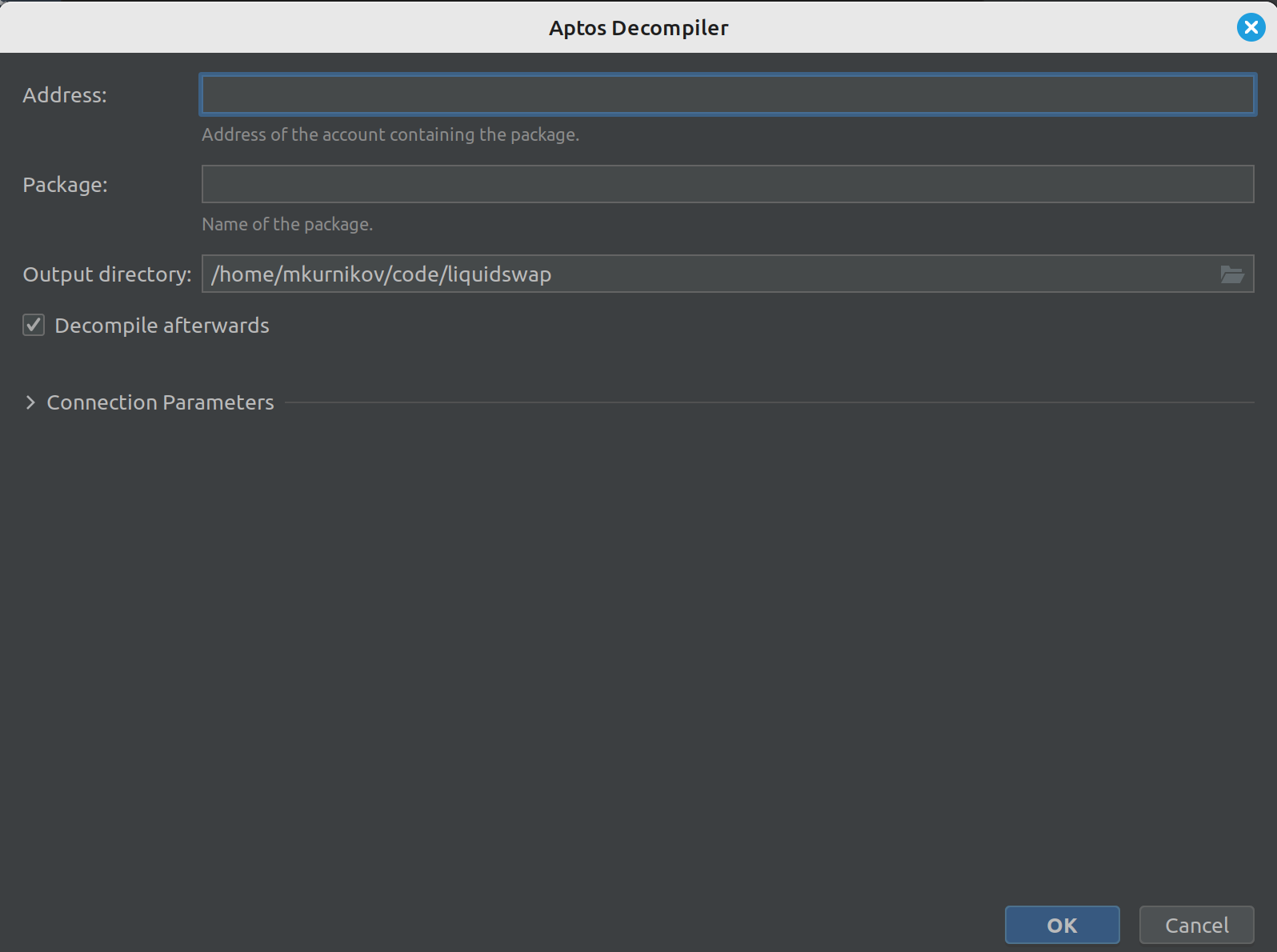Expand the Connection Parameters section
1277x952 pixels.
(30, 402)
